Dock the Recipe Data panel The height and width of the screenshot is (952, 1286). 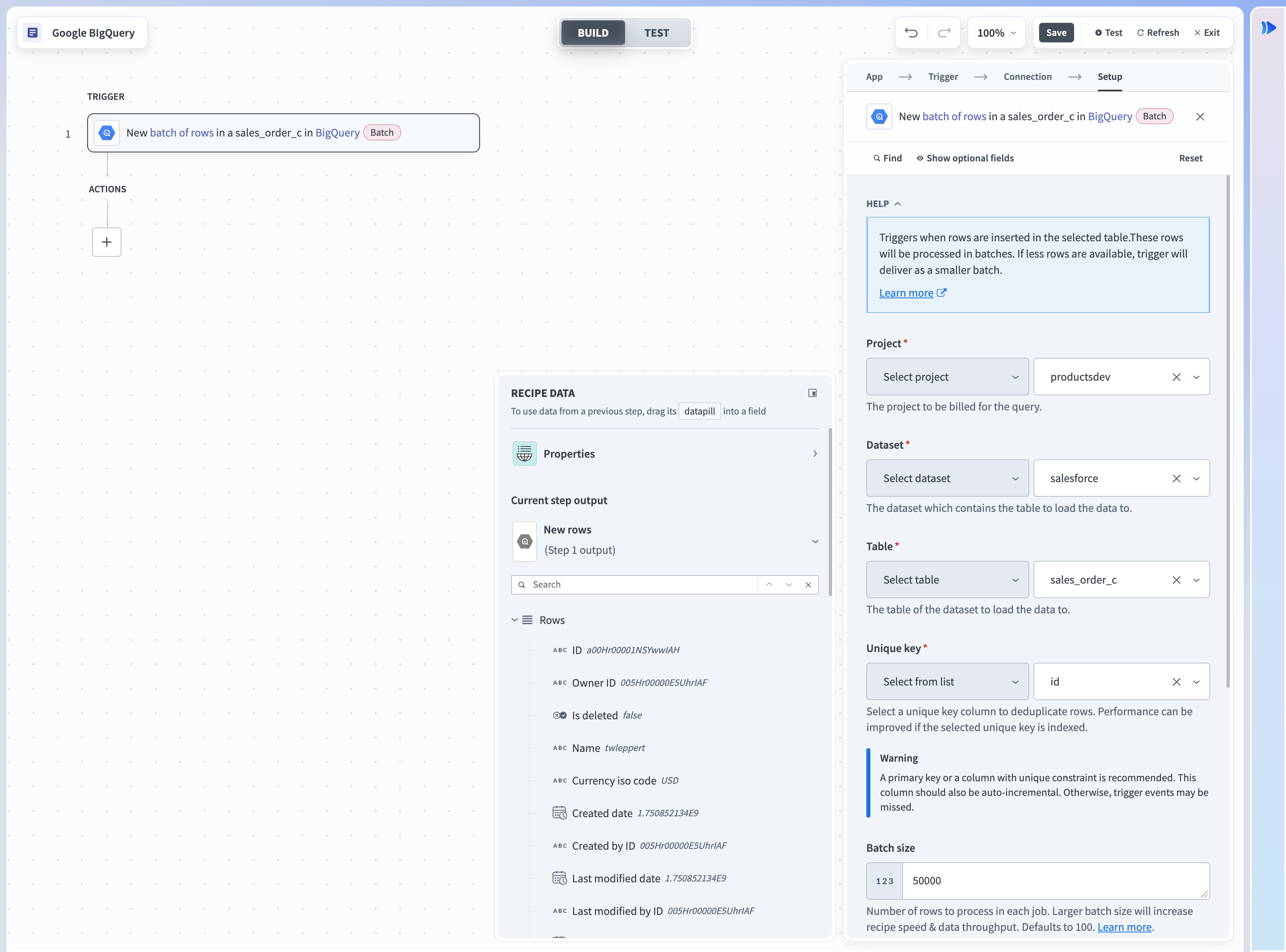(x=813, y=393)
